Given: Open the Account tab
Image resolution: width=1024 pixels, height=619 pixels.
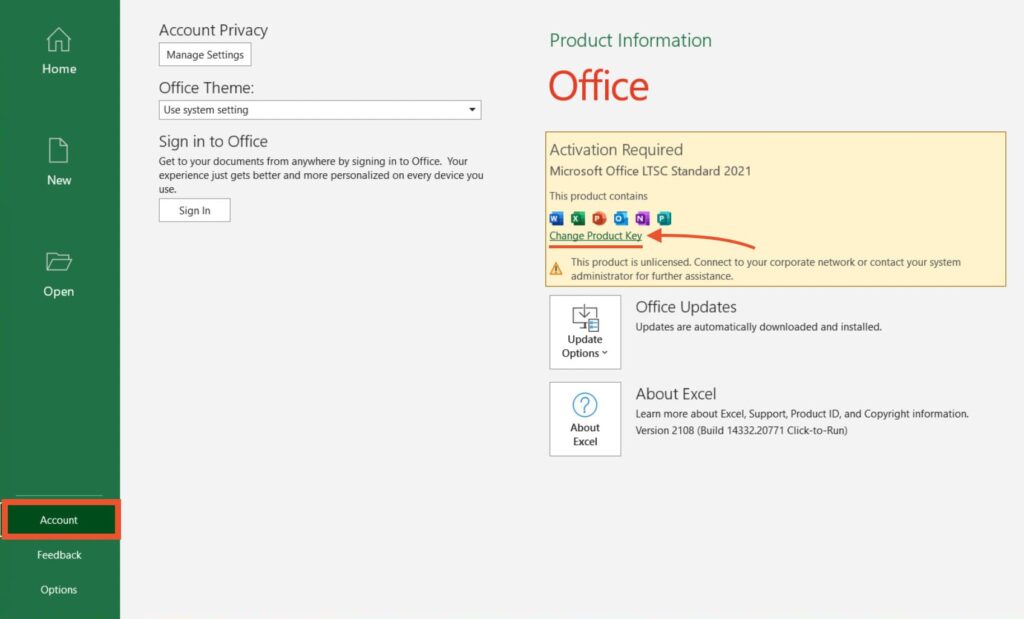Looking at the screenshot, I should pyautogui.click(x=59, y=520).
